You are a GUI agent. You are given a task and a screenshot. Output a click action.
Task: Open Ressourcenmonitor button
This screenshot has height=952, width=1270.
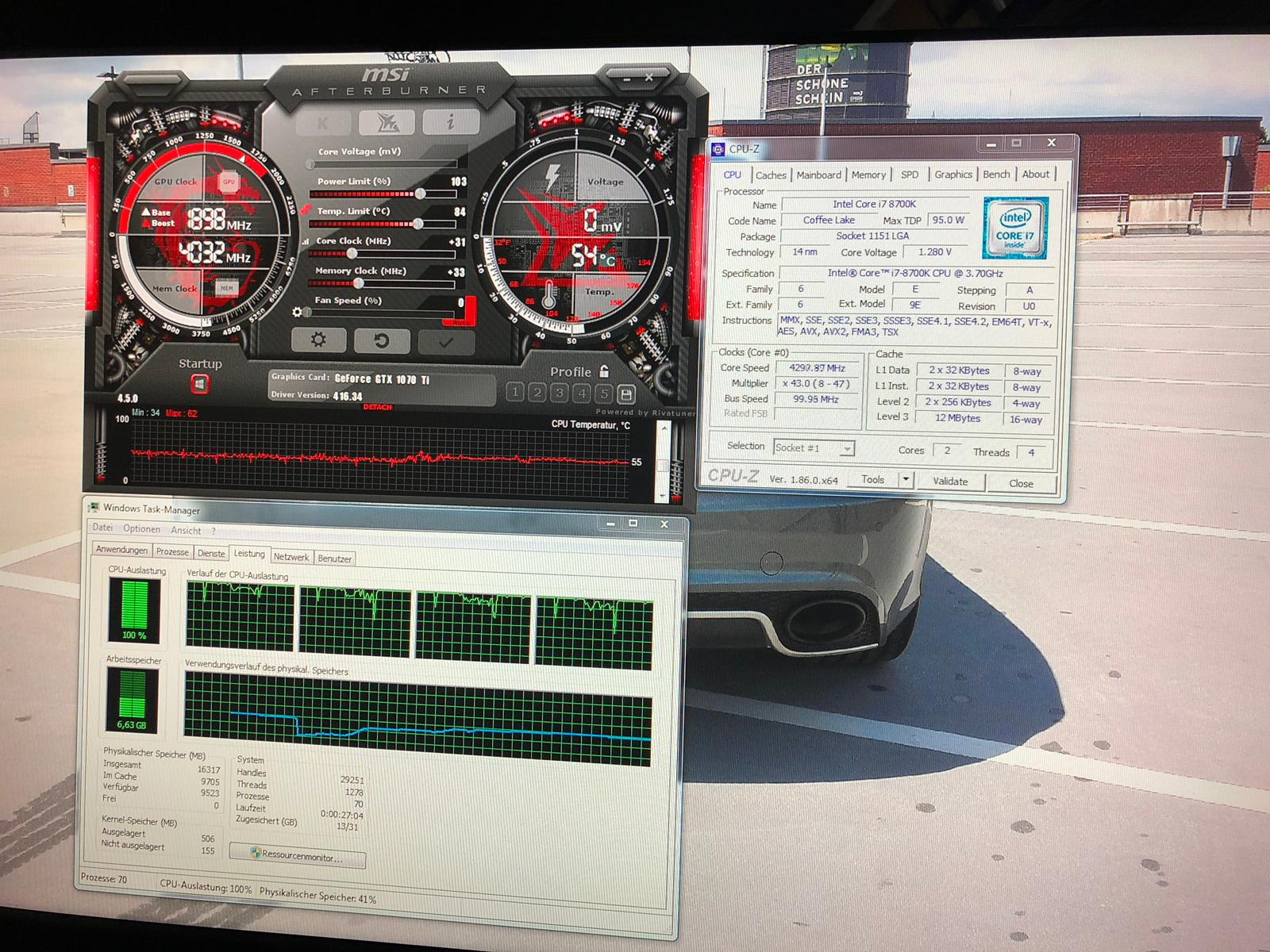[298, 856]
